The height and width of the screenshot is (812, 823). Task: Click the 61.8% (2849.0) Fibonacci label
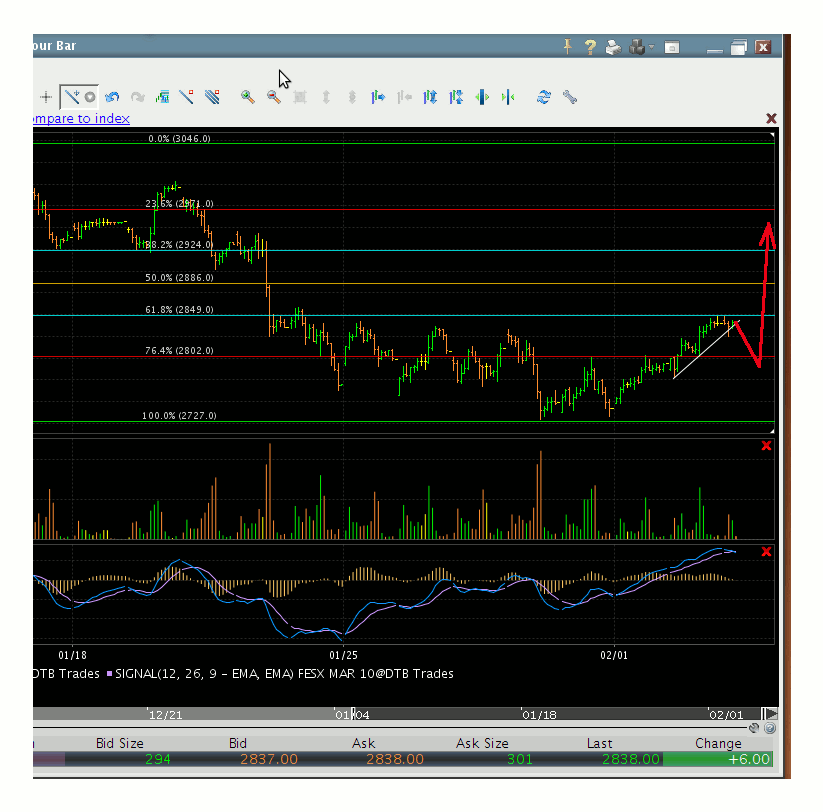click(180, 310)
